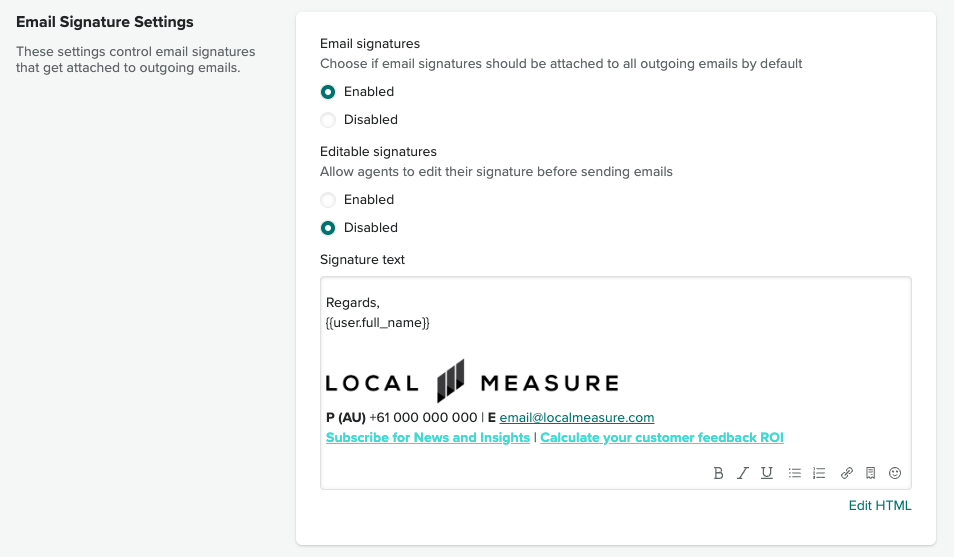The height and width of the screenshot is (557, 954).
Task: Underline the selected signature text
Action: (767, 473)
